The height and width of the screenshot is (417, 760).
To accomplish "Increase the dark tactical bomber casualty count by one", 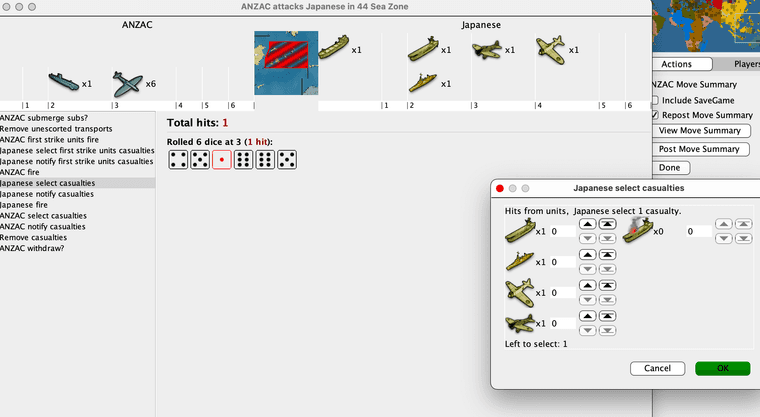I will click(587, 317).
